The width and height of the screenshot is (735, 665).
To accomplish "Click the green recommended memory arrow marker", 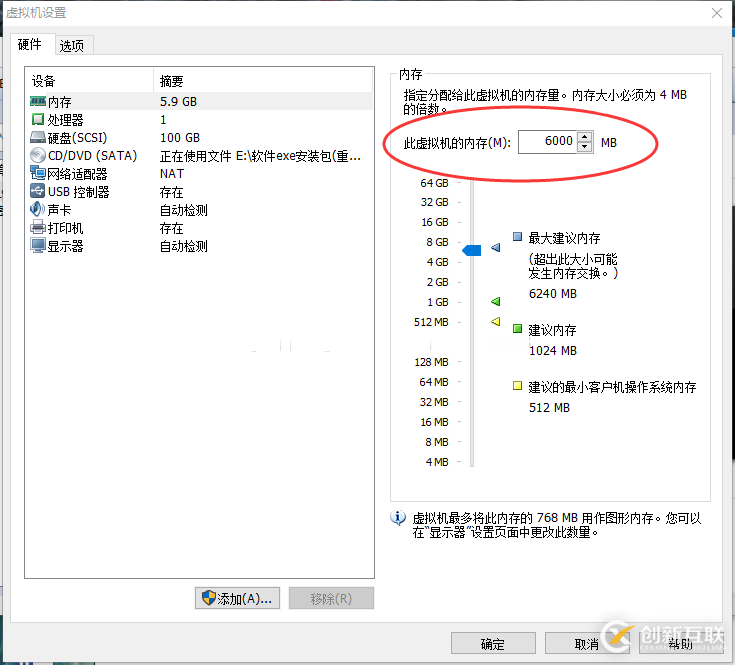I will tap(495, 301).
